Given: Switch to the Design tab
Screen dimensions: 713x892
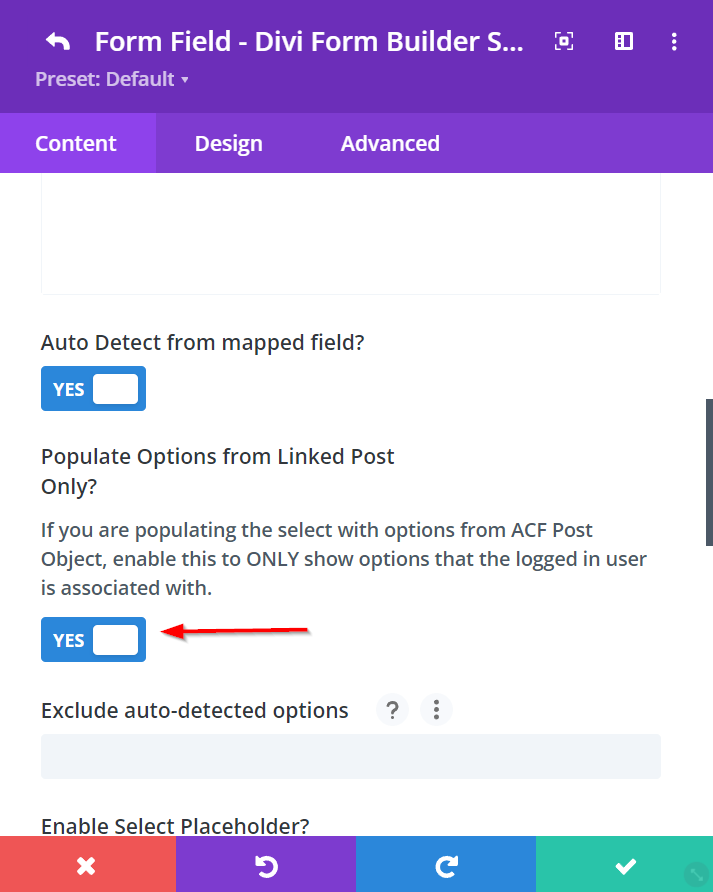Looking at the screenshot, I should 228,143.
